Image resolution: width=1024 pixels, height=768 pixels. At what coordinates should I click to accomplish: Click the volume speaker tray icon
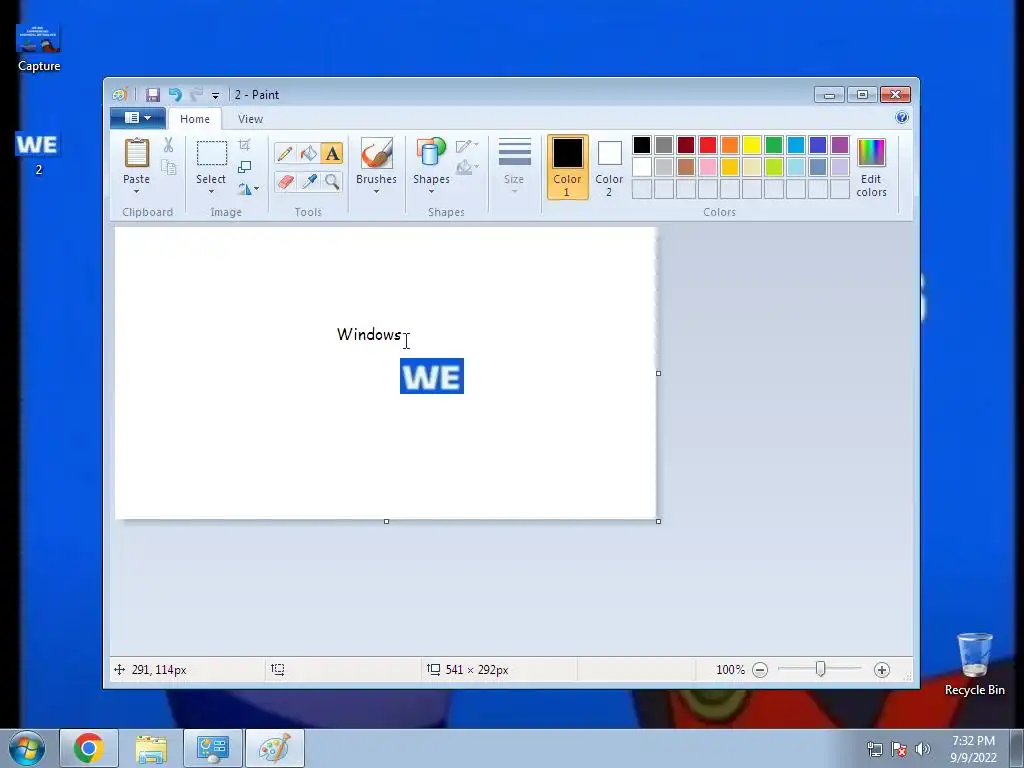point(922,749)
